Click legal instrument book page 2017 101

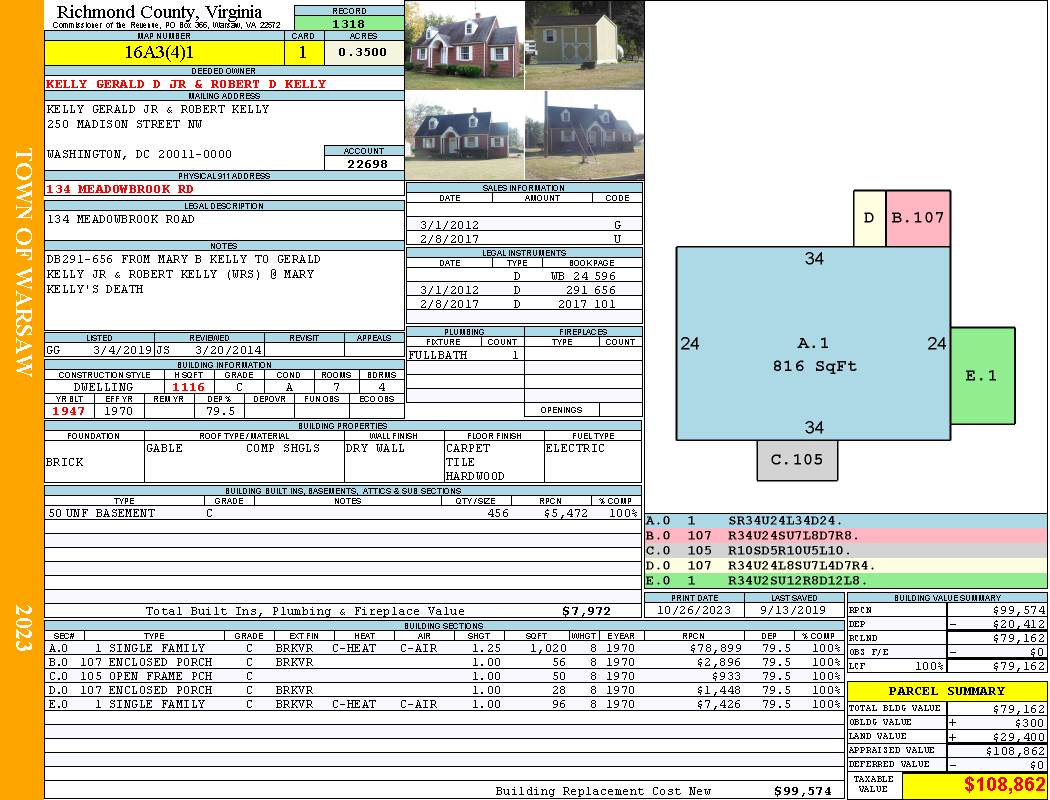[x=587, y=304]
